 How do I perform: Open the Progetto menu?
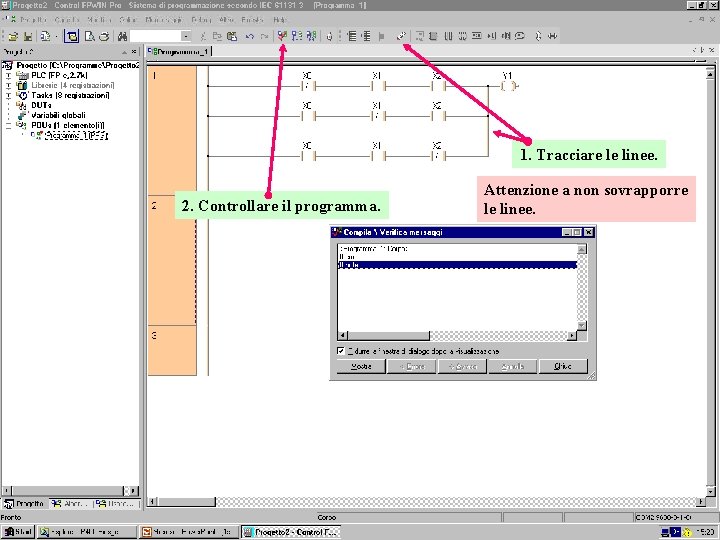33,20
